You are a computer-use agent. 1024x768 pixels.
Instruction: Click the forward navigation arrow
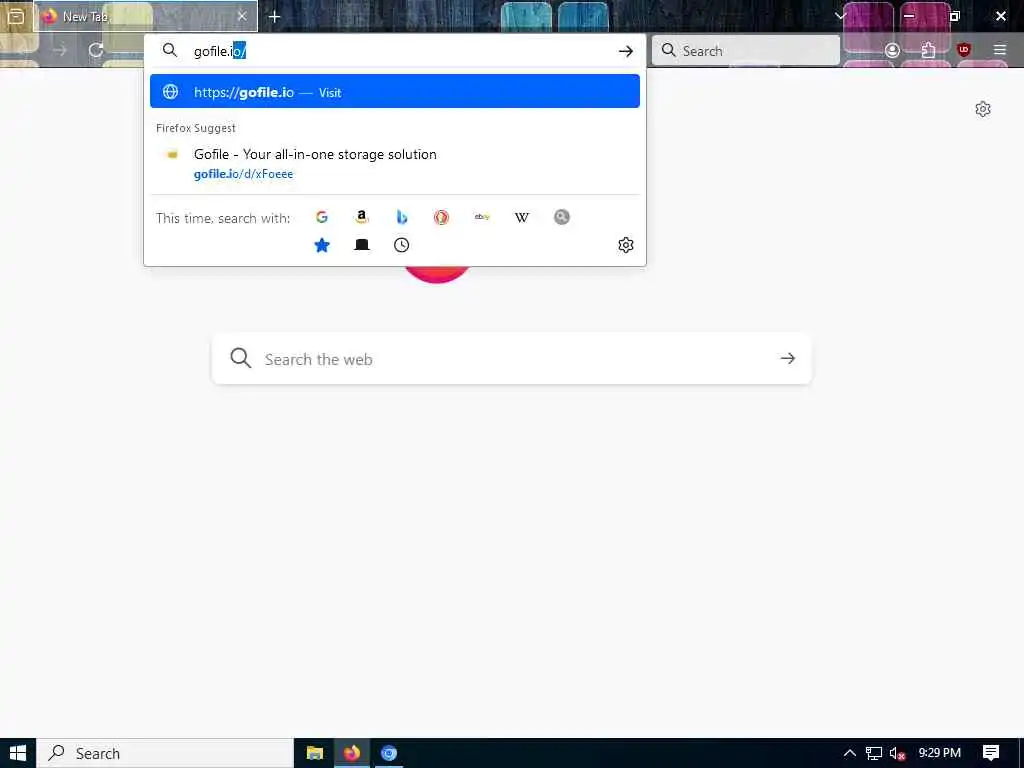pyautogui.click(x=60, y=50)
